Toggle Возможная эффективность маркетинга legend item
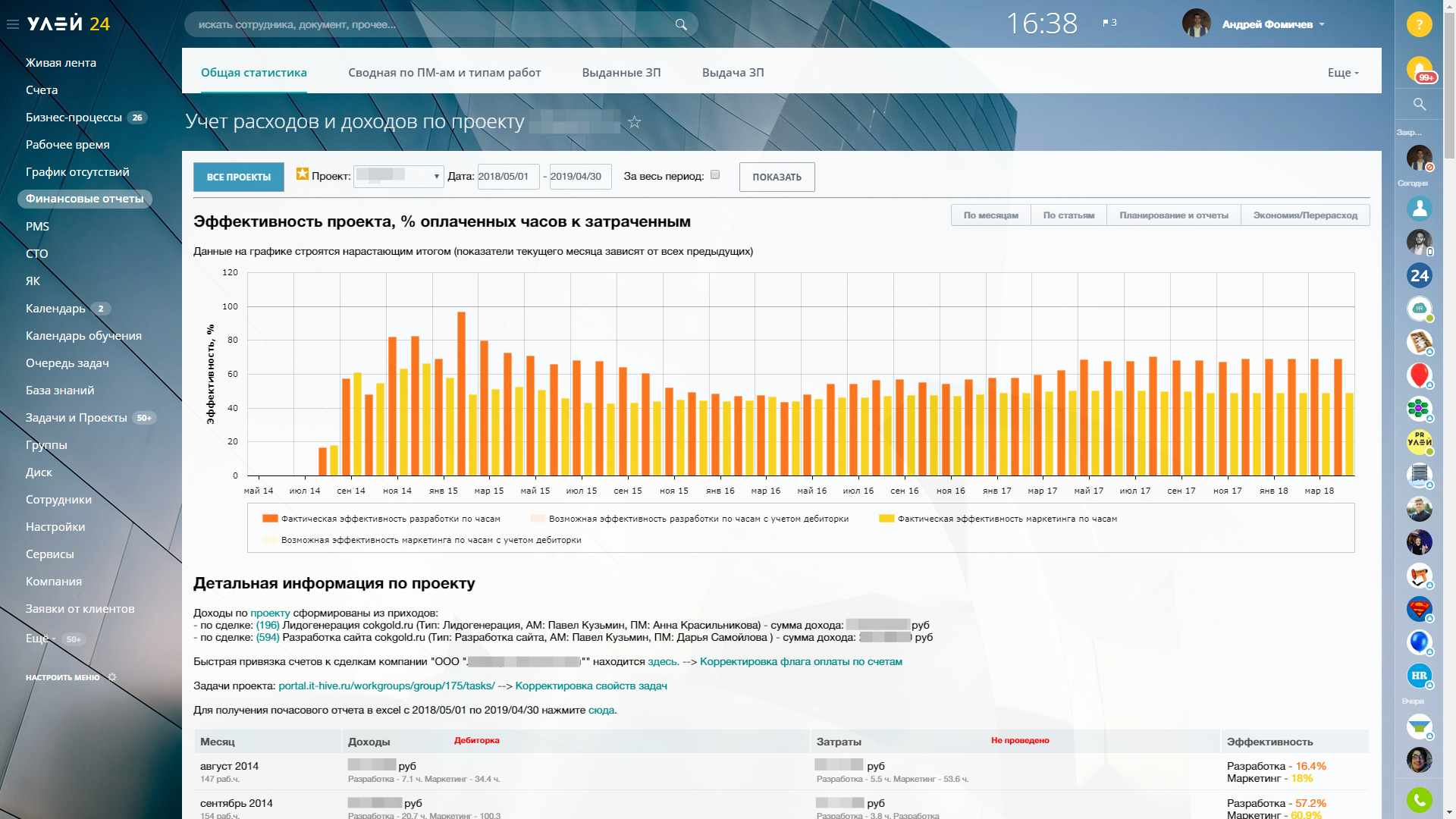Screen dimensions: 1456x819 422,540
